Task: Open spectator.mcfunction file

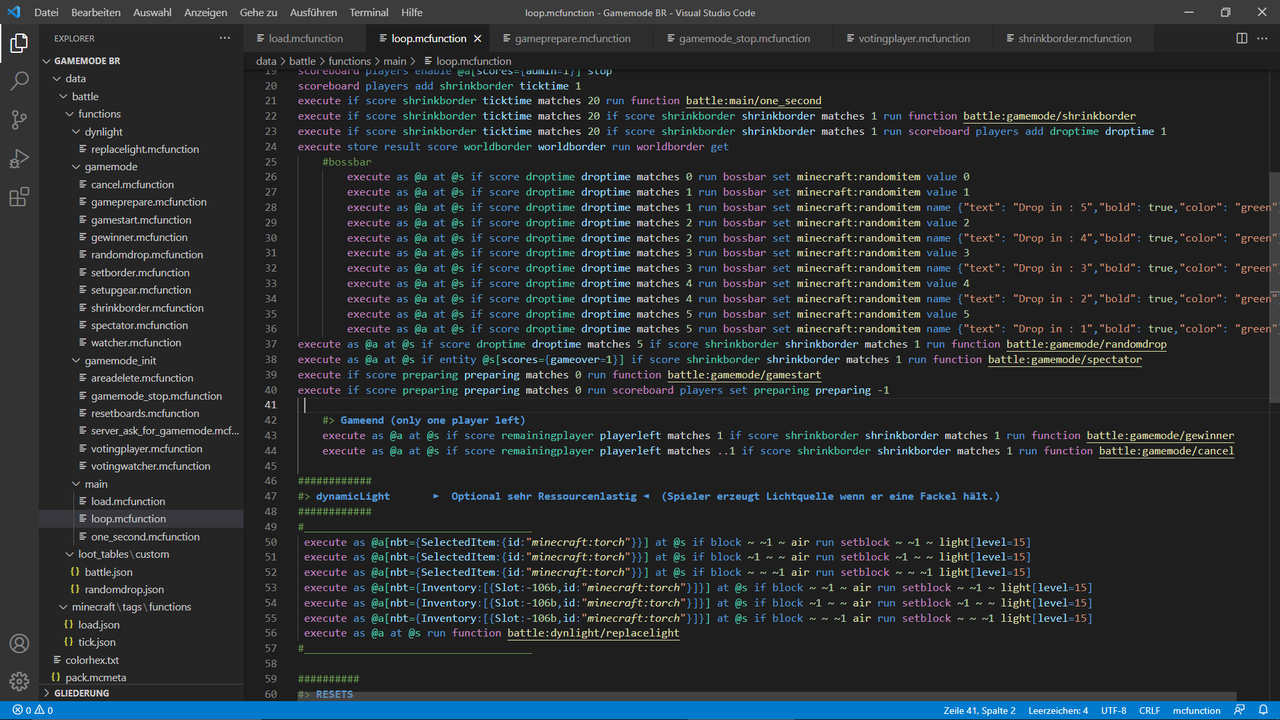Action: [139, 325]
